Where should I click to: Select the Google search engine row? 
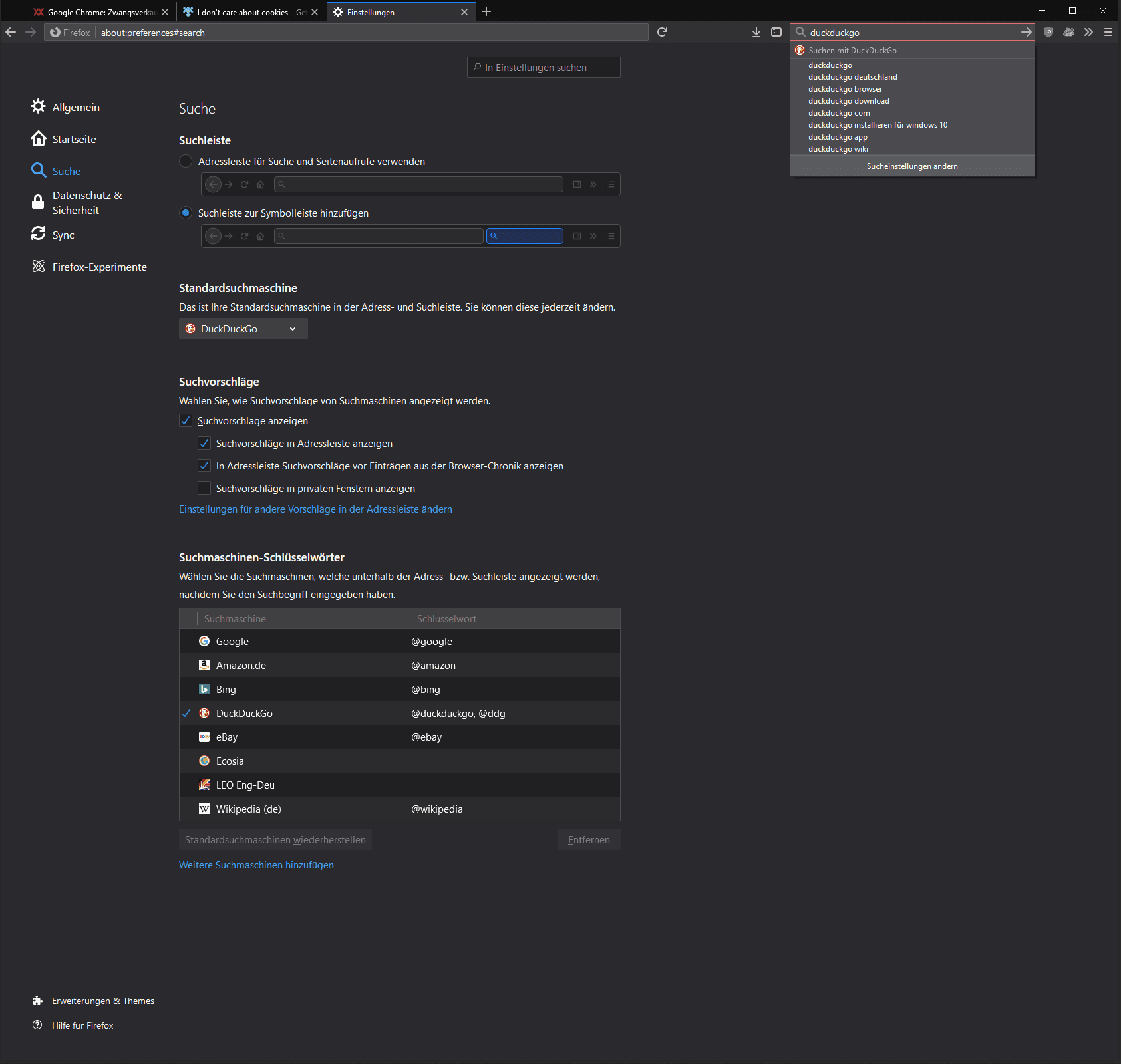coord(400,641)
